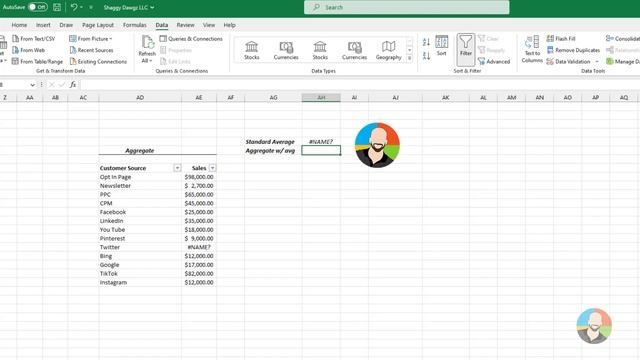The width and height of the screenshot is (640, 360).
Task: Click the Data Validation button
Action: click(x=568, y=62)
